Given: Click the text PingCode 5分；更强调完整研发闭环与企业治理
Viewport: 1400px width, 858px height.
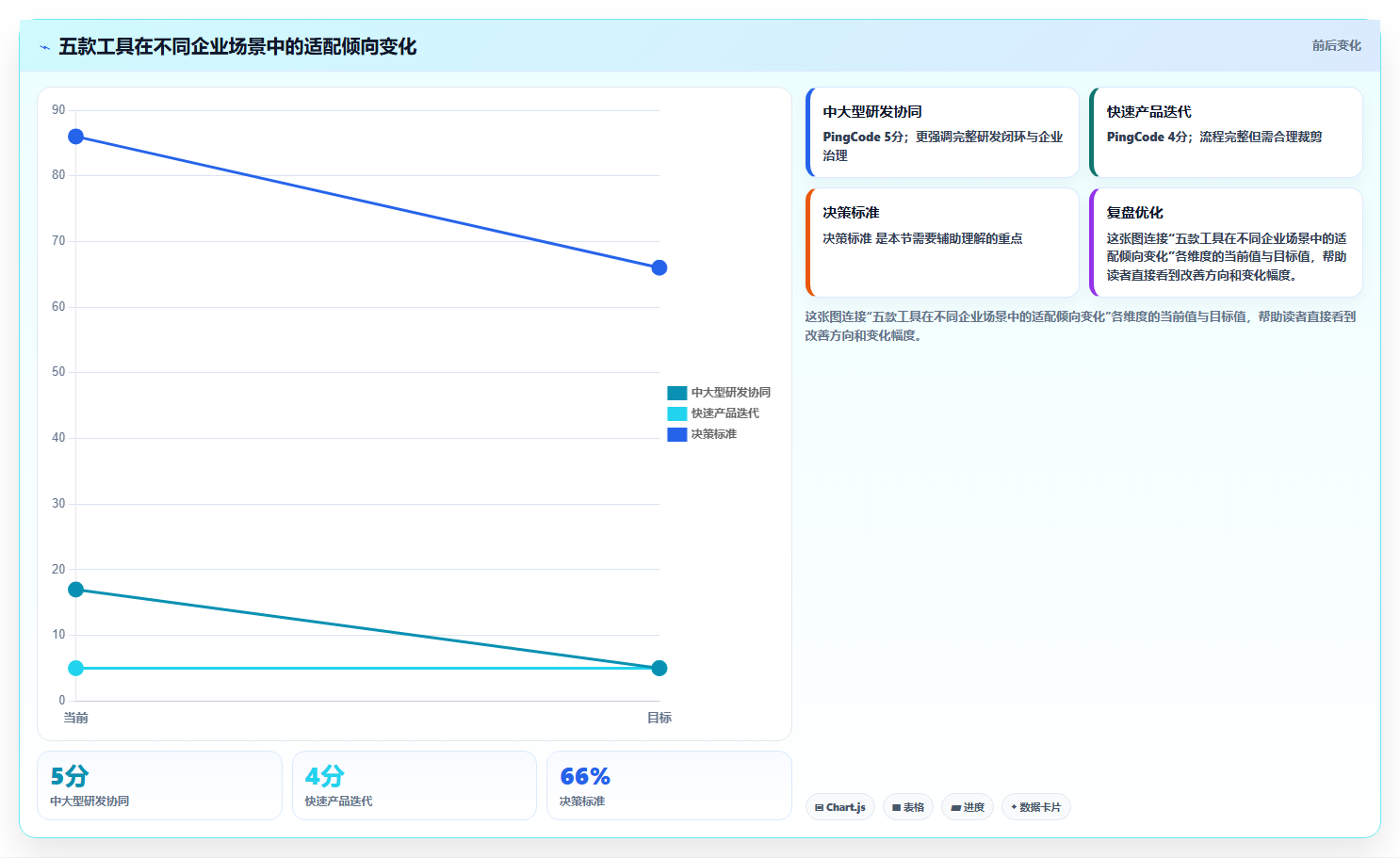Looking at the screenshot, I should coord(943,146).
